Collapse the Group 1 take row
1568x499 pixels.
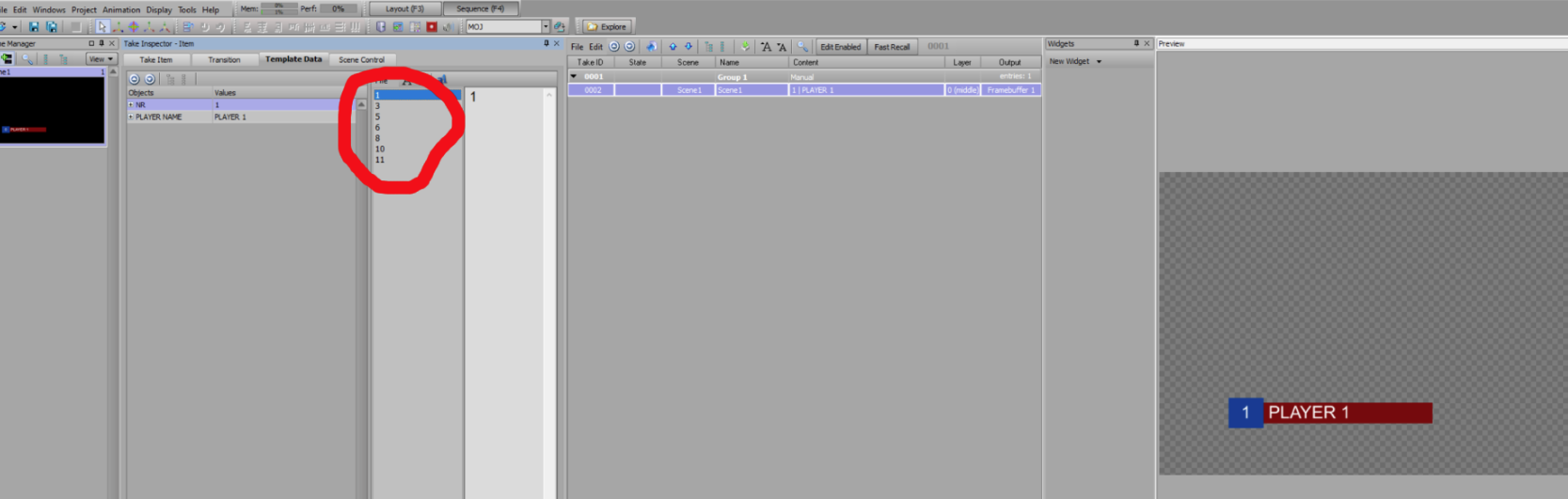point(574,76)
